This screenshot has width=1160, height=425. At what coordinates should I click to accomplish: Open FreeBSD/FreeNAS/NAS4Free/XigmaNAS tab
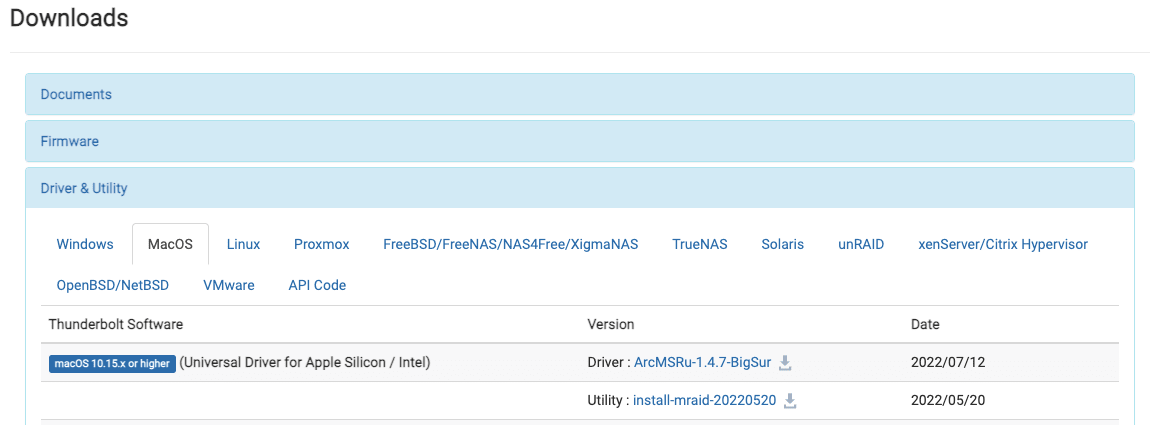[510, 244]
